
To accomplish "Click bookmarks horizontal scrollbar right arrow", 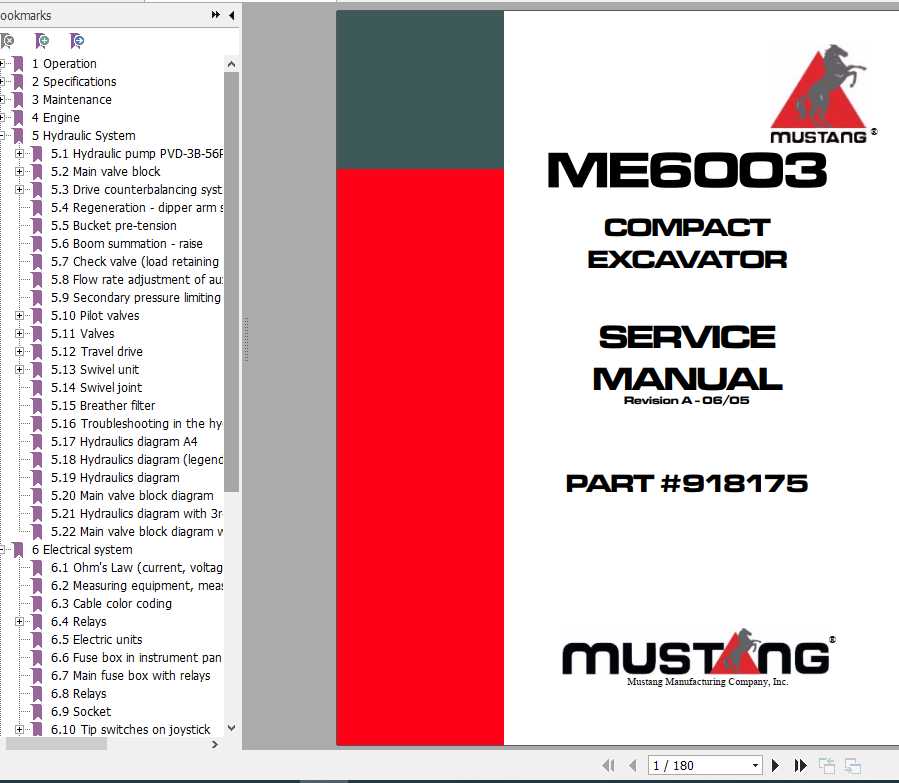I will coord(215,744).
